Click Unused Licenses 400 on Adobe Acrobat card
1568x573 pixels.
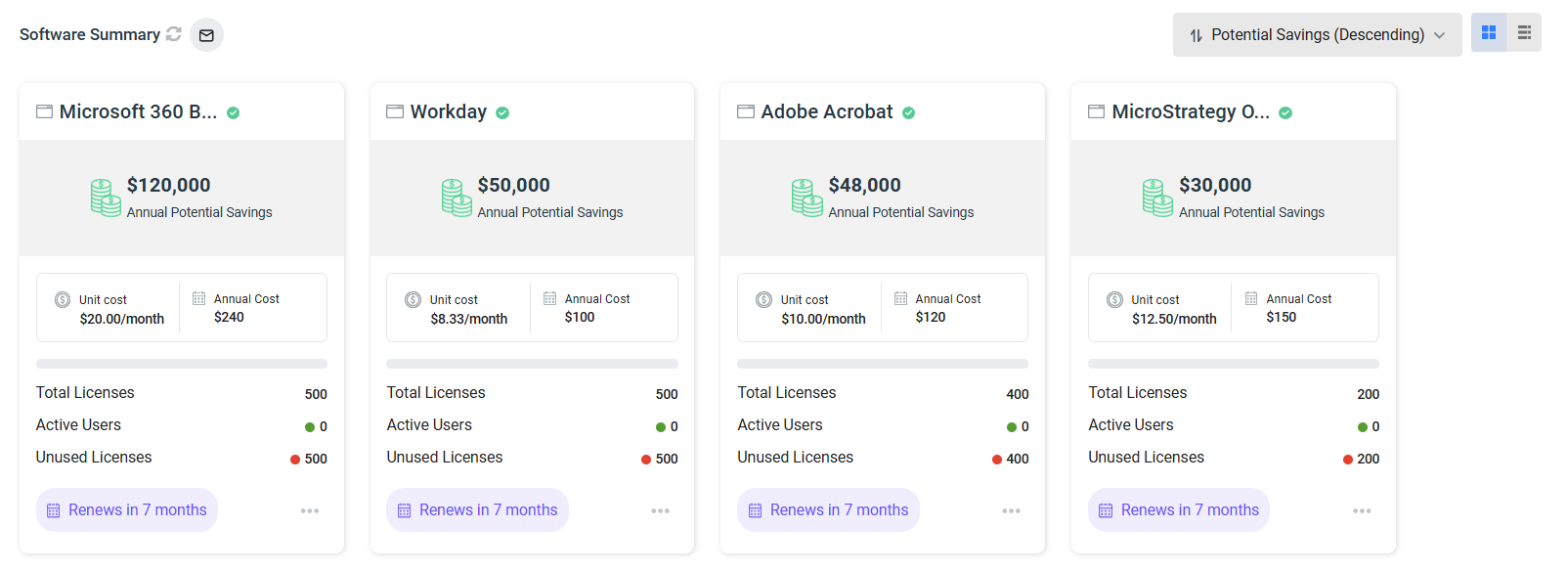pos(883,458)
